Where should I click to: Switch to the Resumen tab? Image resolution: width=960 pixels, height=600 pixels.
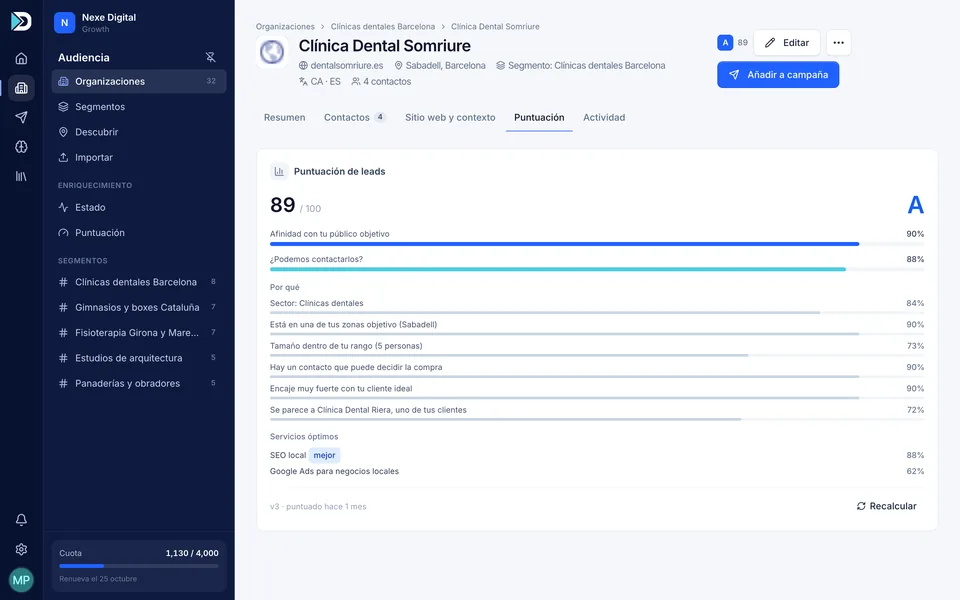pyautogui.click(x=285, y=118)
